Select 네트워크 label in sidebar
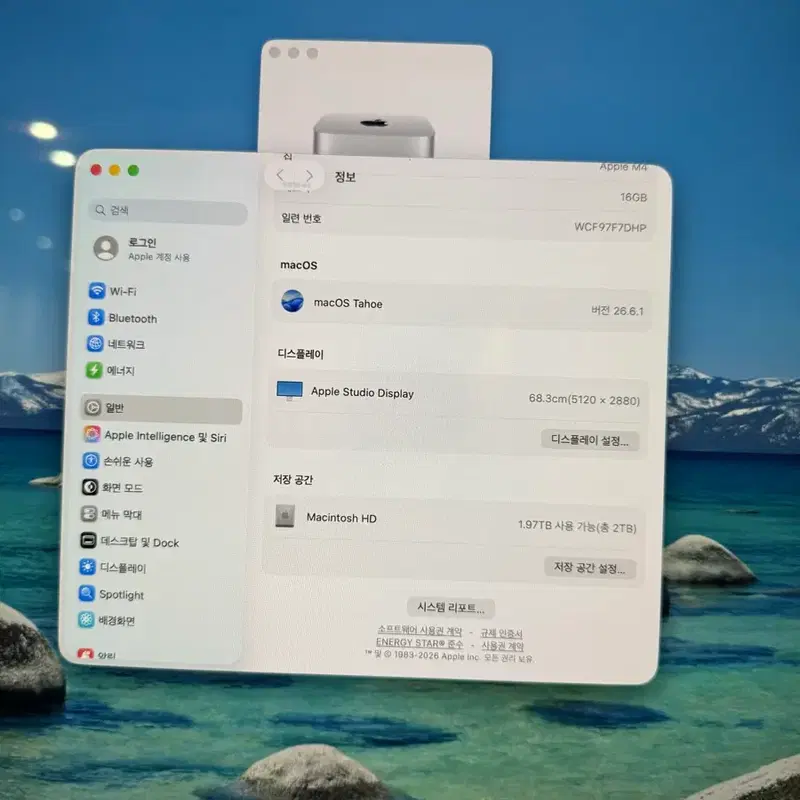Viewport: 800px width, 800px height. tap(126, 344)
